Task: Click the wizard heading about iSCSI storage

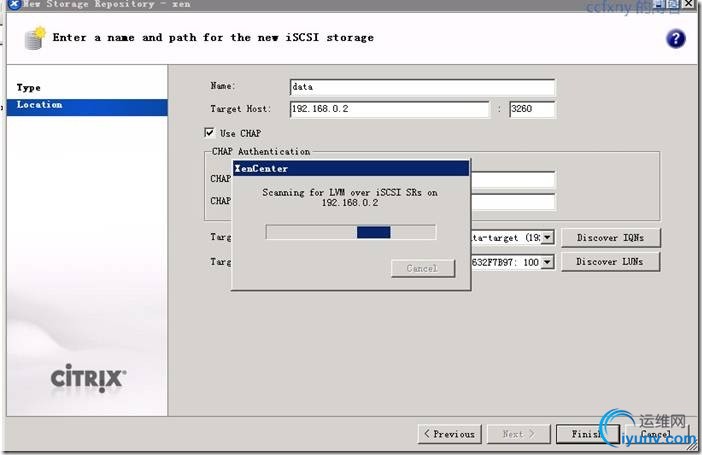Action: tap(213, 38)
